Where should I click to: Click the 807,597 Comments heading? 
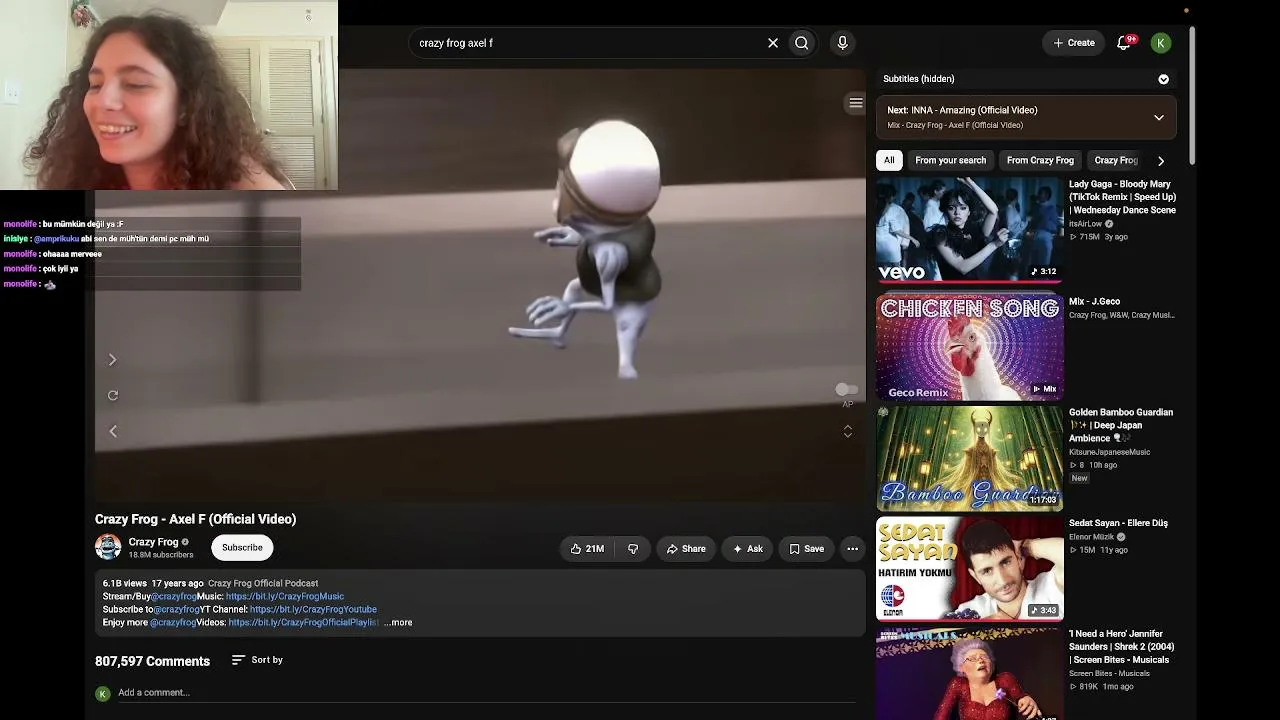point(152,661)
